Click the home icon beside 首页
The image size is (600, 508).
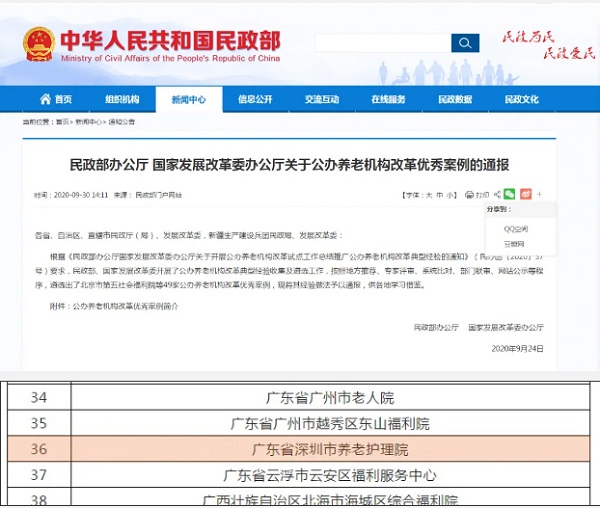pyautogui.click(x=45, y=99)
